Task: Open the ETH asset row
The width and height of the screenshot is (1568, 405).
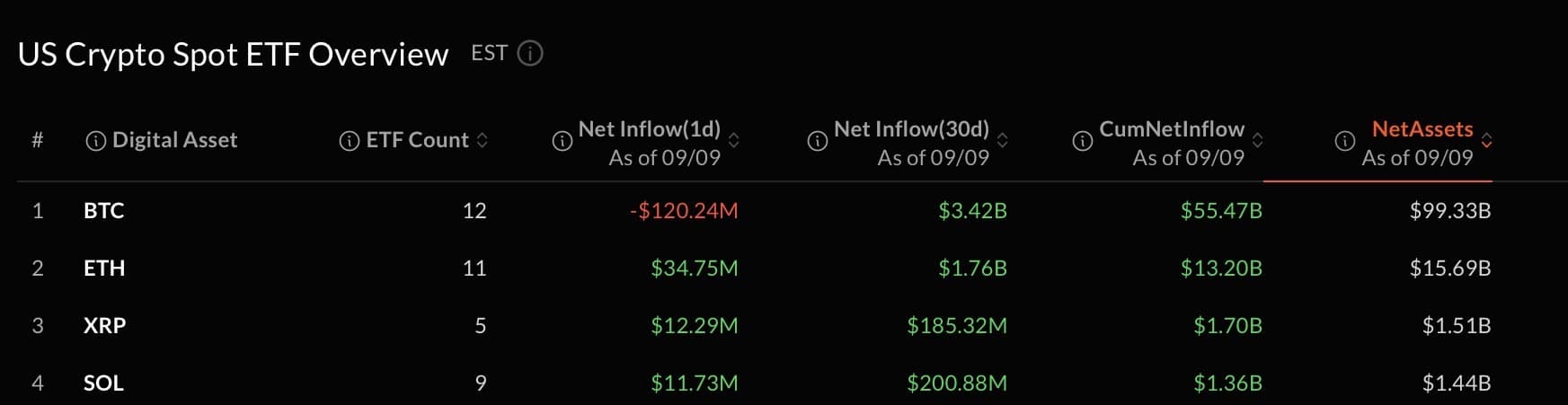Action: tap(755, 269)
